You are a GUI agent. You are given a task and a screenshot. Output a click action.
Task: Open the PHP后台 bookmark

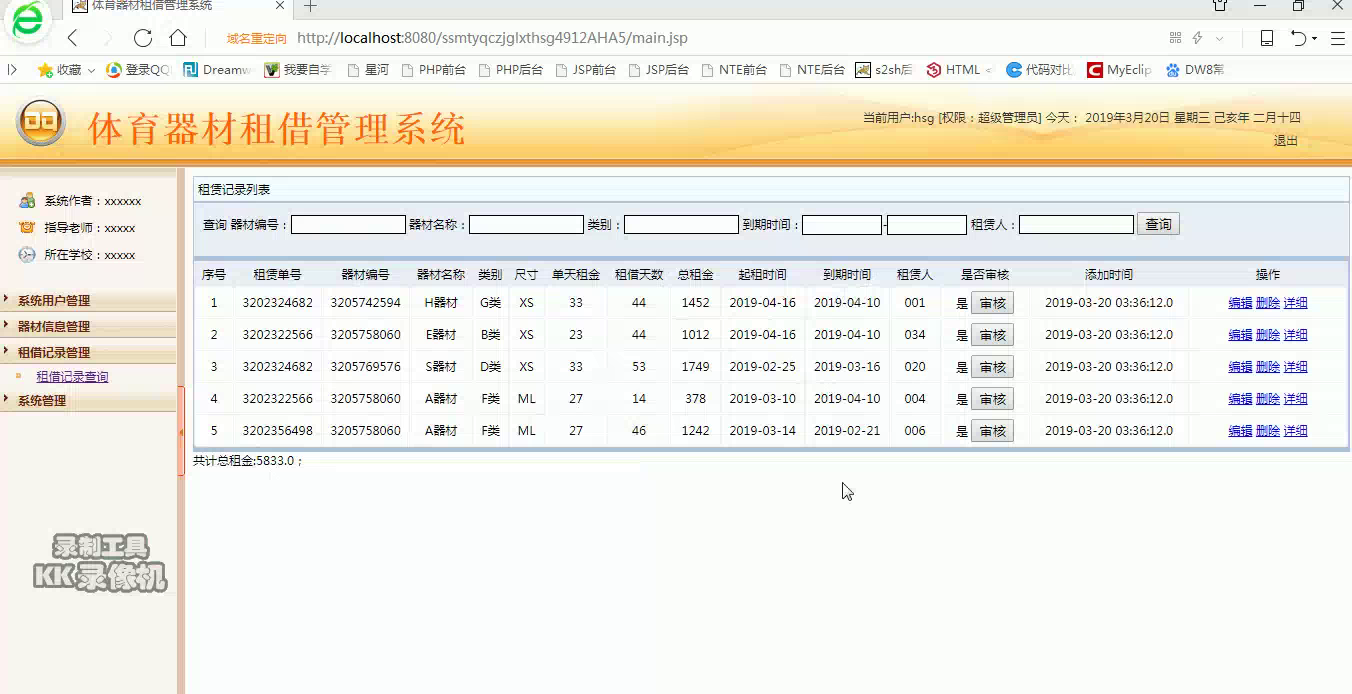point(510,70)
